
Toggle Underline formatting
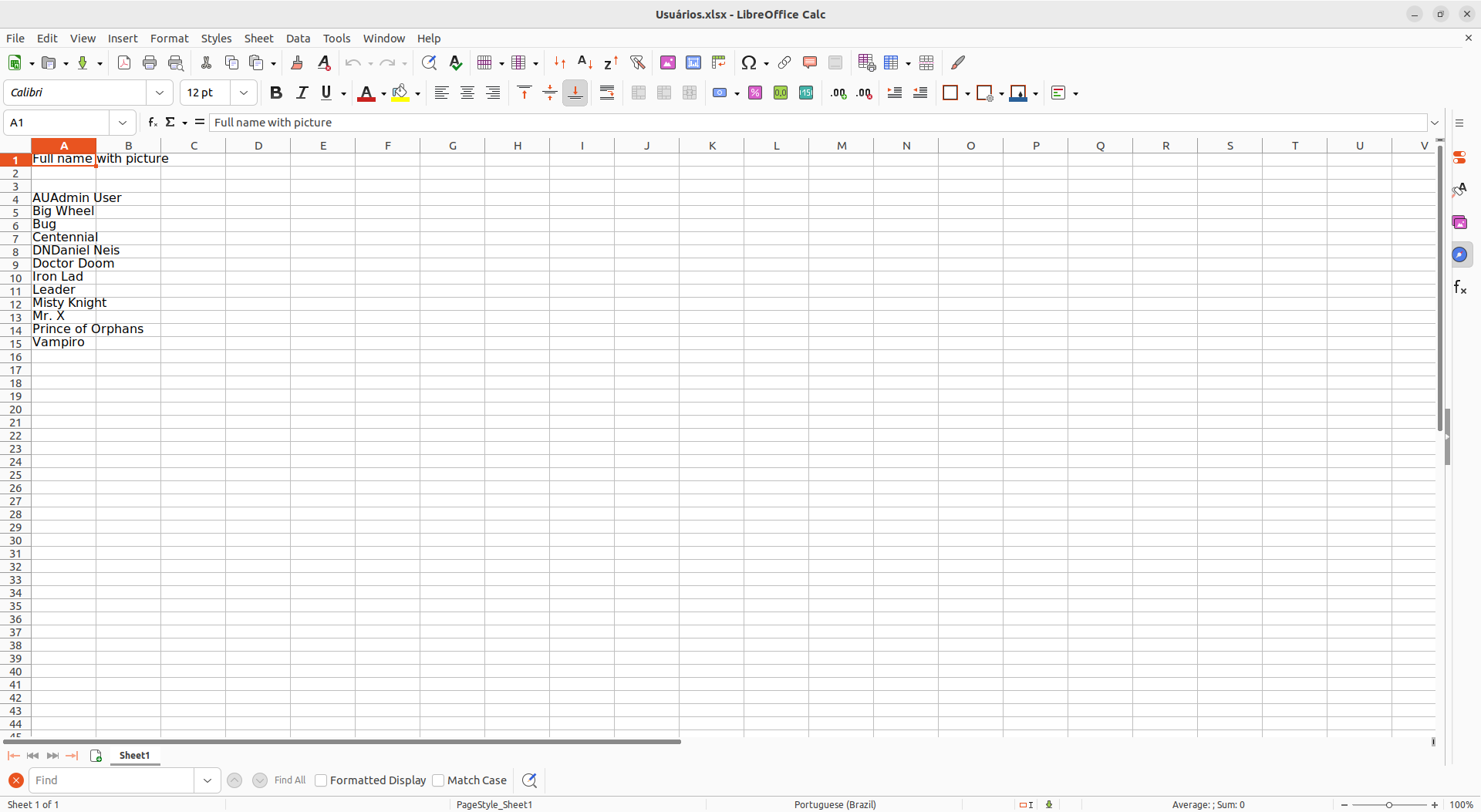pos(326,93)
